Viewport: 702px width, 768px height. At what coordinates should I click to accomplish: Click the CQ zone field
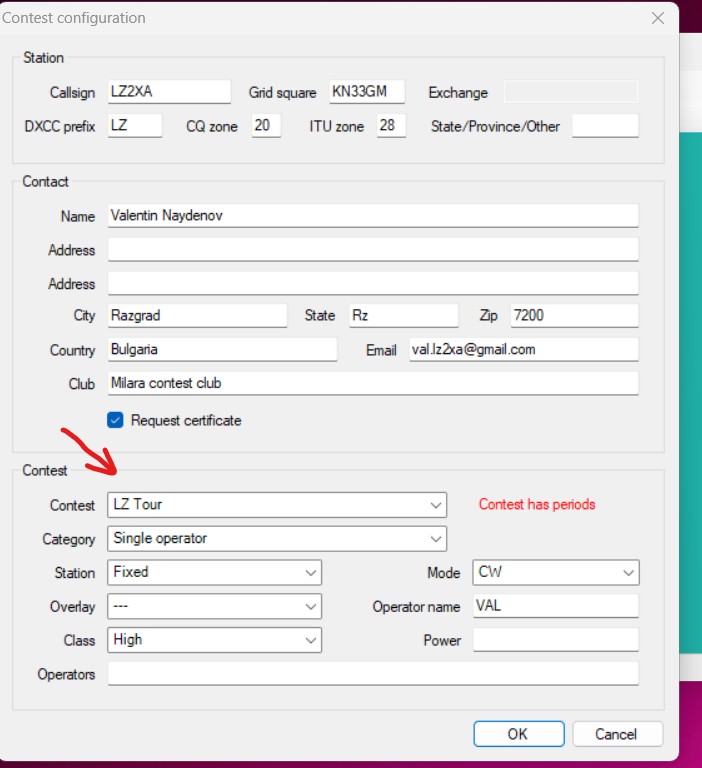click(x=266, y=125)
